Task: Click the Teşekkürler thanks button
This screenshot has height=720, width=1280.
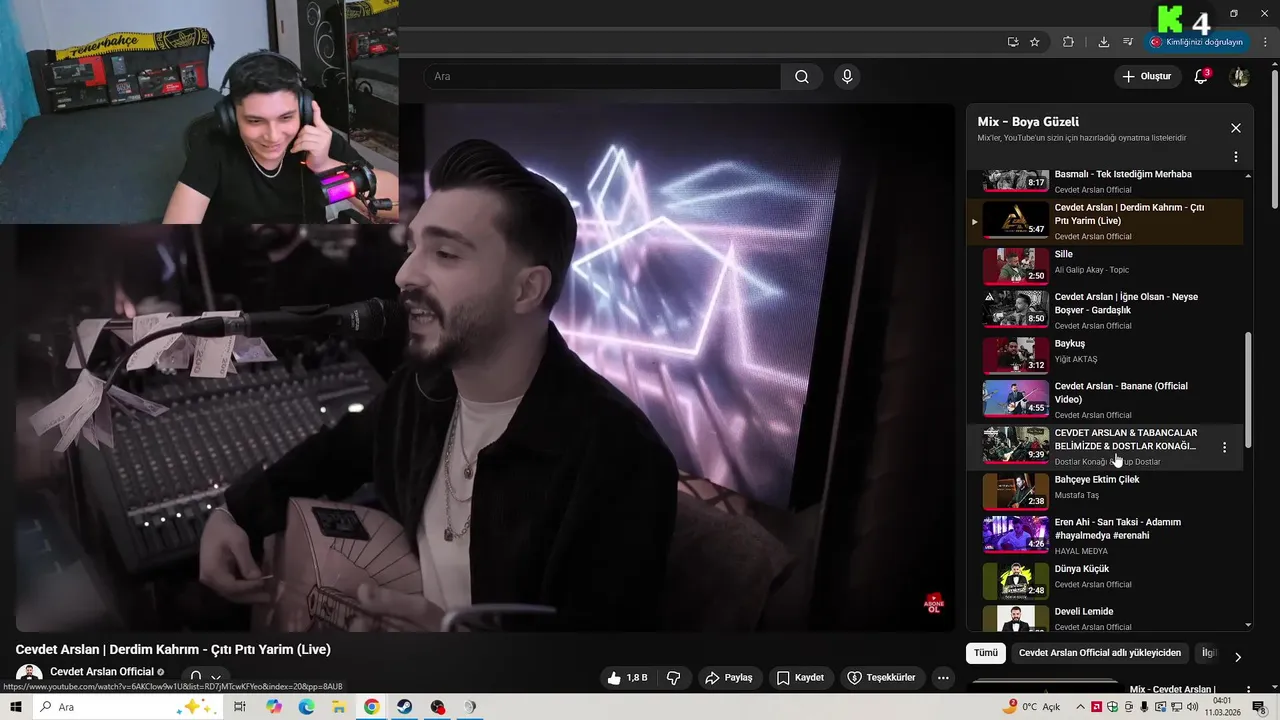Action: tap(882, 678)
